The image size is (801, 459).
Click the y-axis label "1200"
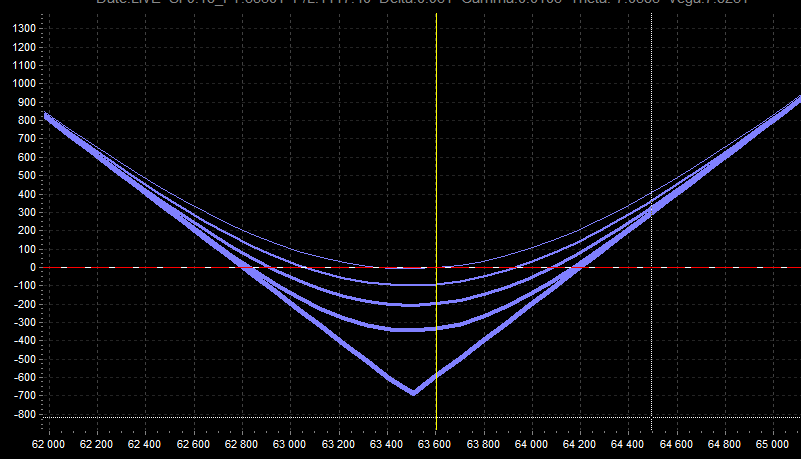(25, 47)
